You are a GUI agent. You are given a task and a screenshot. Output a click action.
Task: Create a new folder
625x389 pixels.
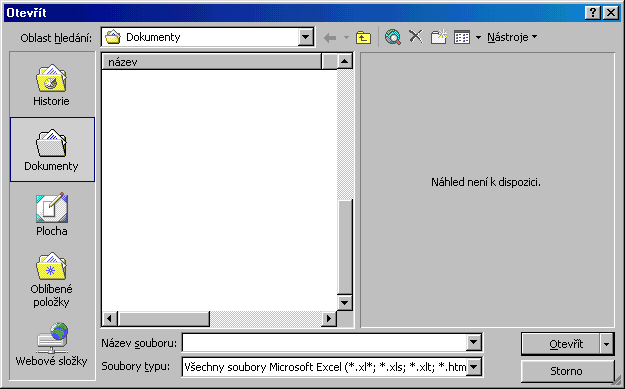click(x=439, y=37)
